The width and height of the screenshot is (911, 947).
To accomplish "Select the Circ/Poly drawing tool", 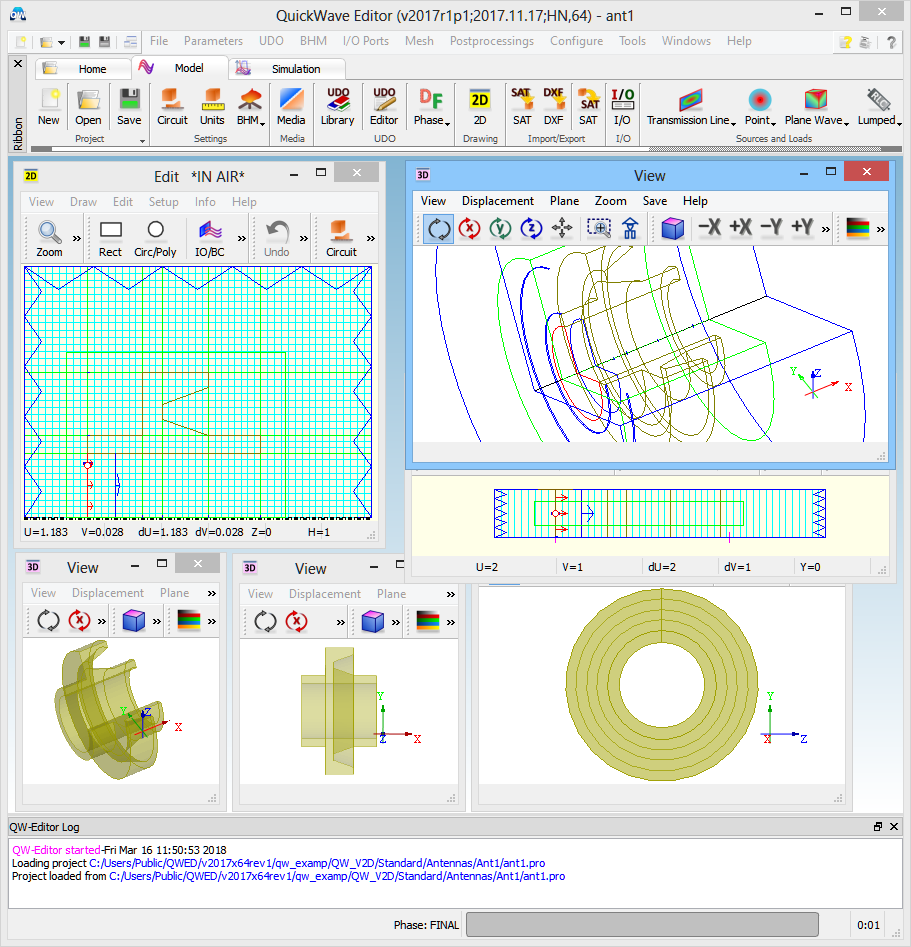I will click(x=155, y=237).
